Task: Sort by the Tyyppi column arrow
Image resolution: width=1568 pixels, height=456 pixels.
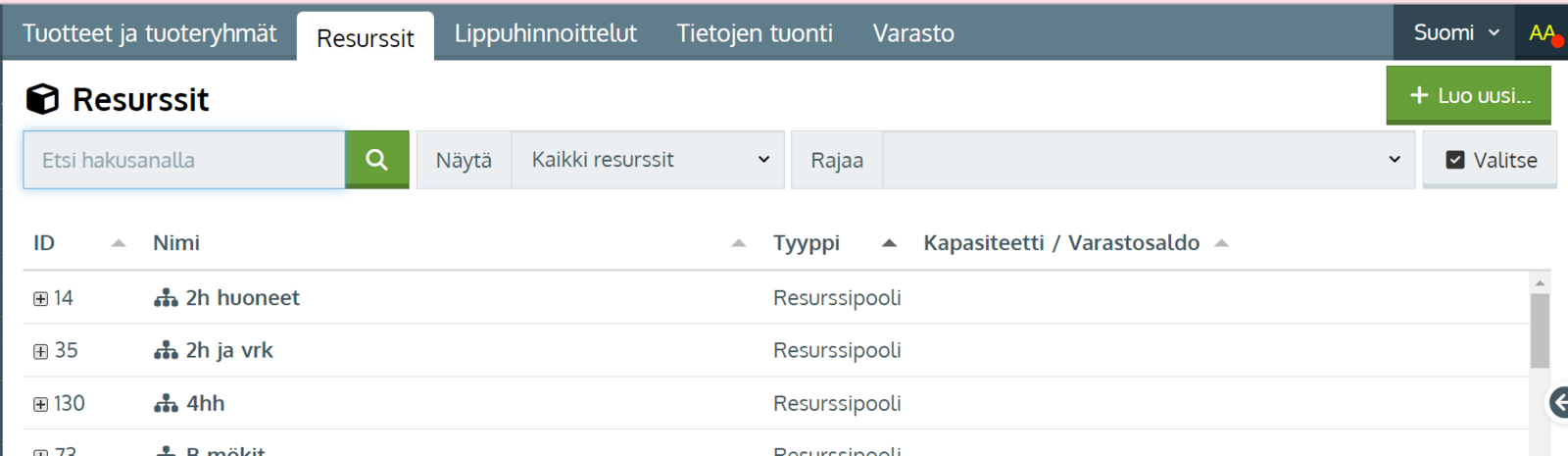Action: (x=889, y=243)
